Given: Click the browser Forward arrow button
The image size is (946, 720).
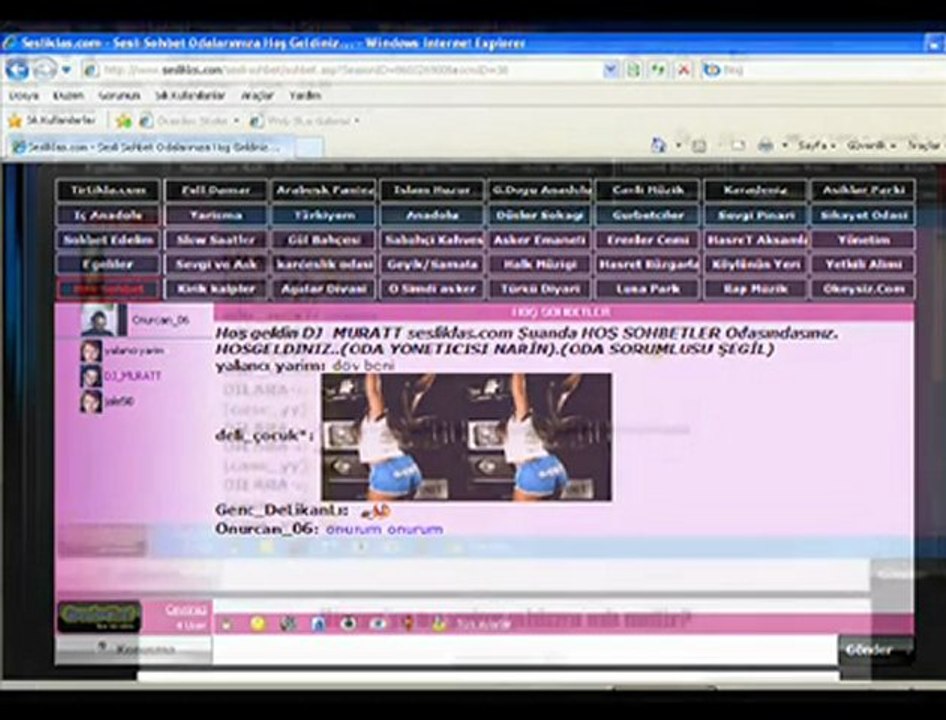Looking at the screenshot, I should pyautogui.click(x=45, y=70).
